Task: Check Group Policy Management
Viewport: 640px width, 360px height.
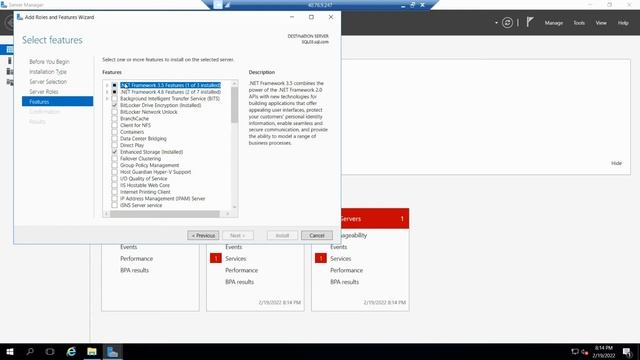Action: pyautogui.click(x=114, y=165)
